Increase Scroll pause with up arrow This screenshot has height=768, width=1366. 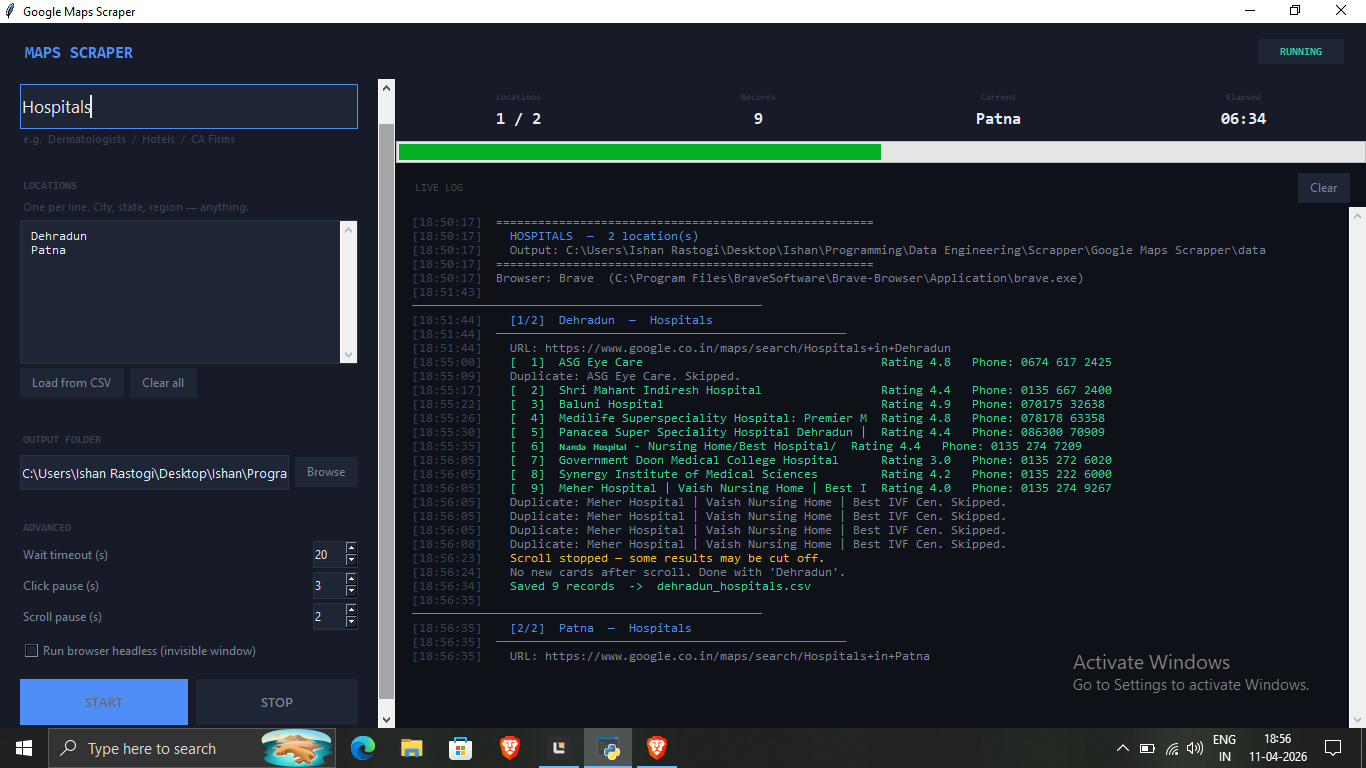tap(351, 610)
